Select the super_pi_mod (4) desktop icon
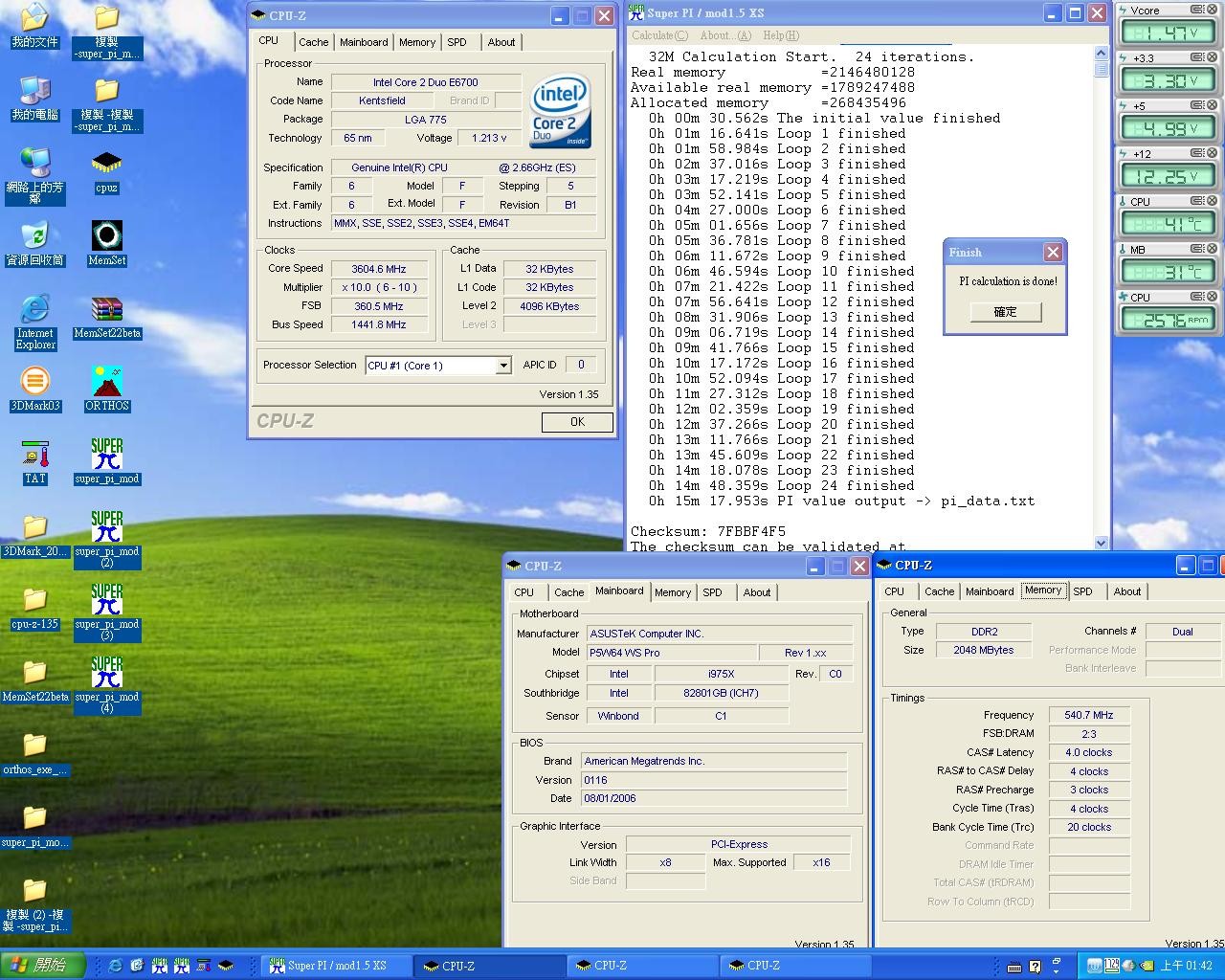This screenshot has height=980, width=1225. (x=106, y=686)
